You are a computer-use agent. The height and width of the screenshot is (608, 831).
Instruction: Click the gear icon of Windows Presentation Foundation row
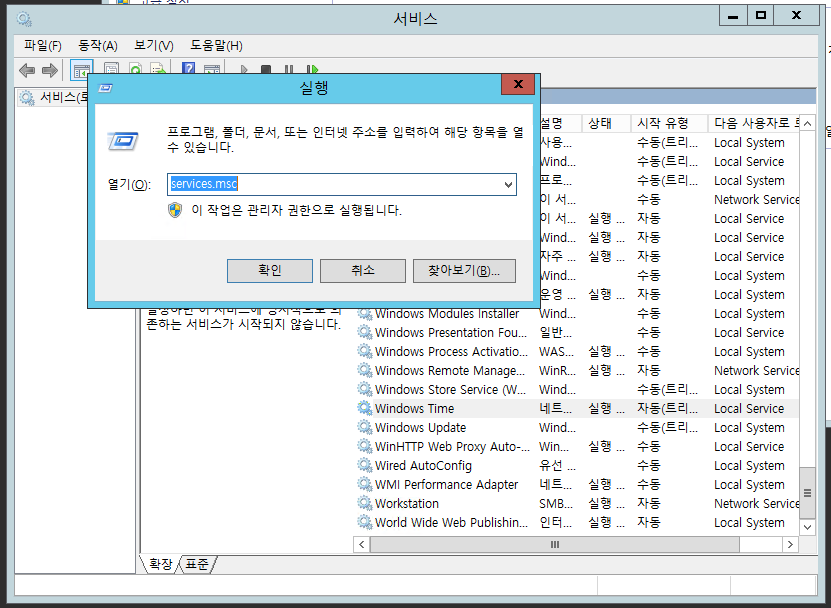(x=365, y=332)
